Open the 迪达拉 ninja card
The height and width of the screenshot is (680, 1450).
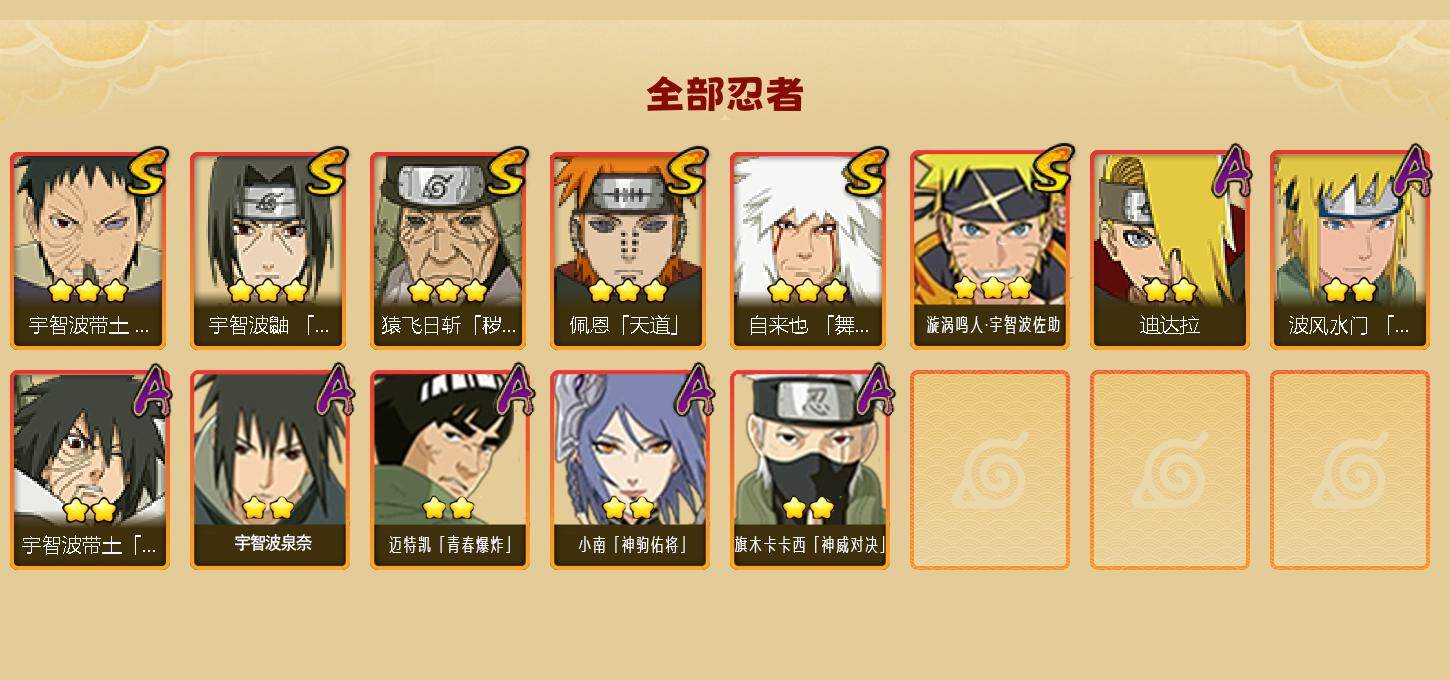(1169, 250)
